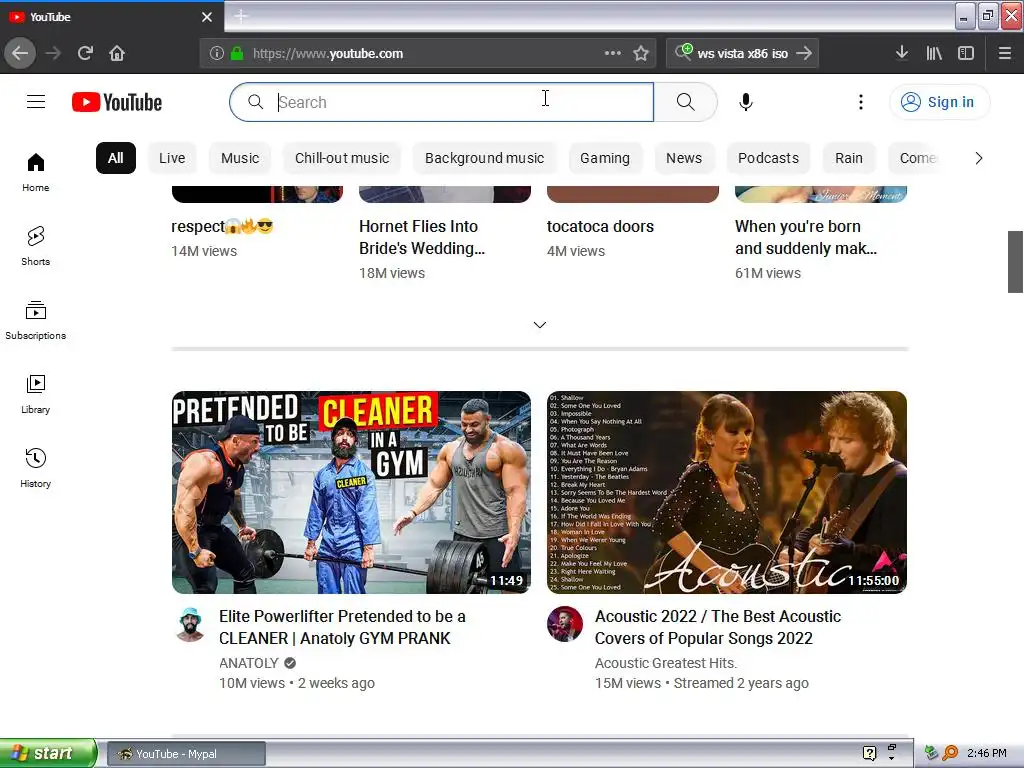Open the 'respect' short title
The height and width of the screenshot is (768, 1024).
tap(222, 227)
